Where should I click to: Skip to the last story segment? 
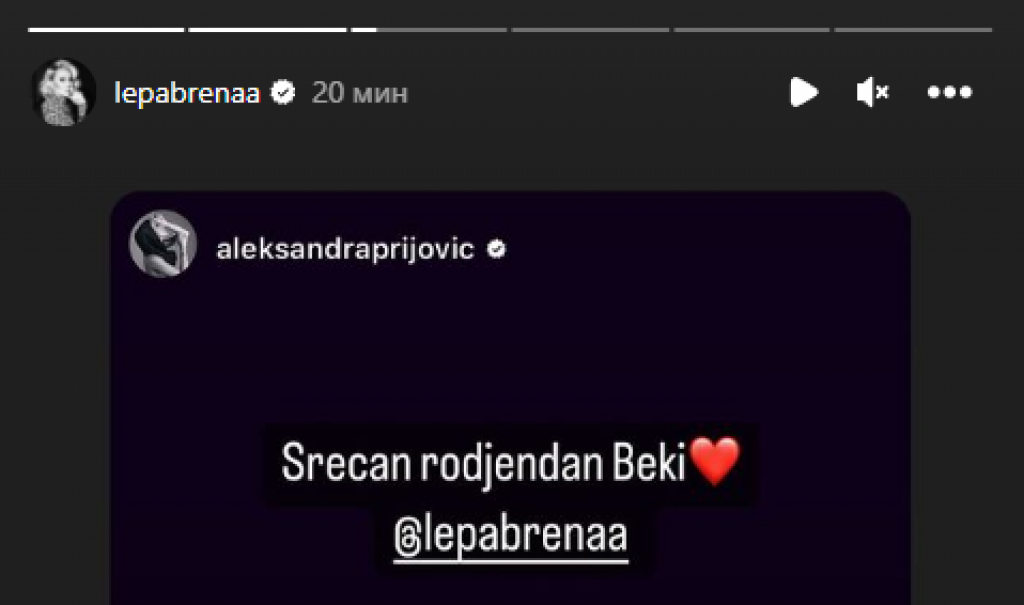click(x=913, y=29)
